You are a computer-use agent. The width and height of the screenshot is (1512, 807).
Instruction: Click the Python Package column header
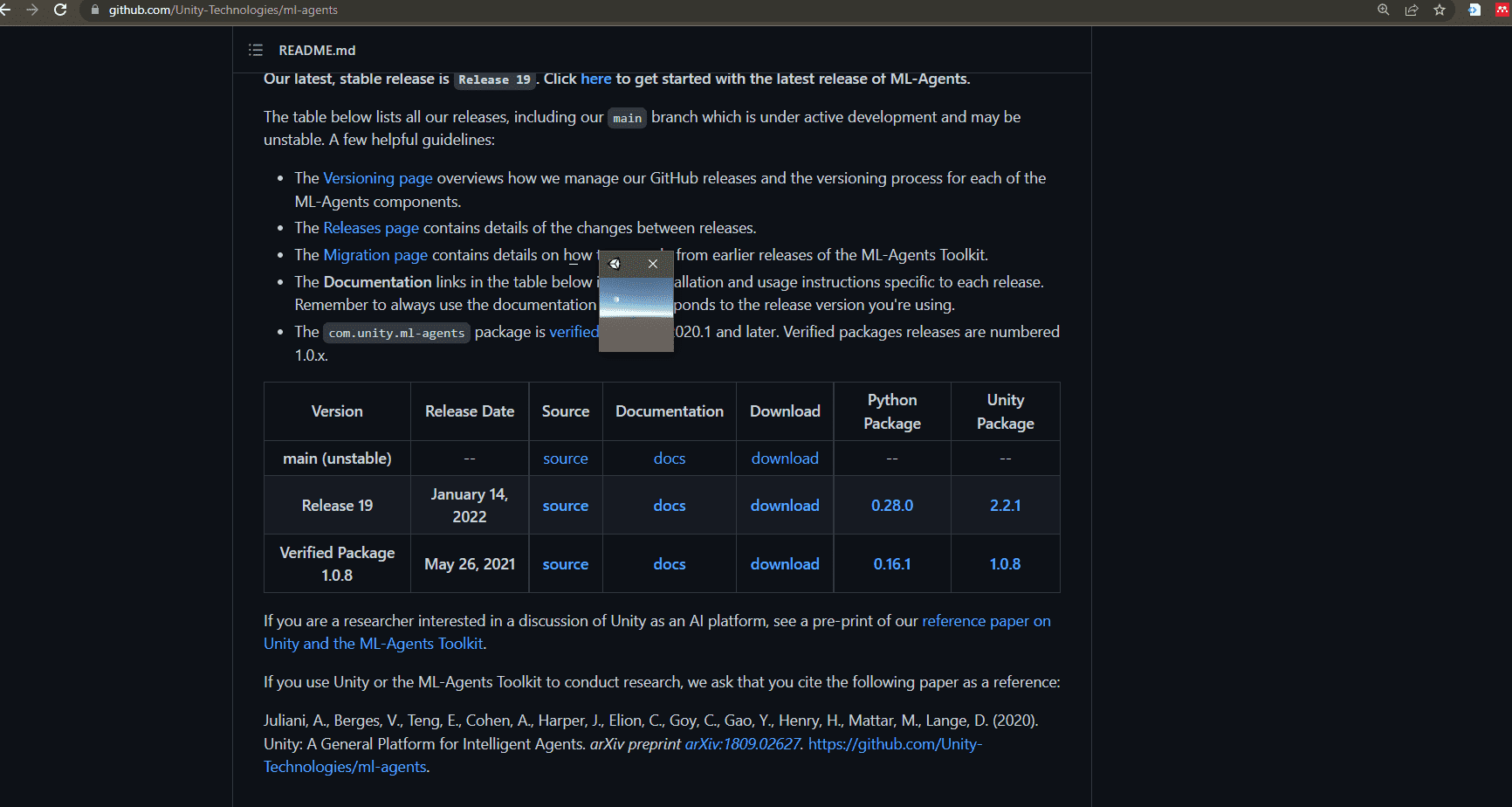click(892, 411)
